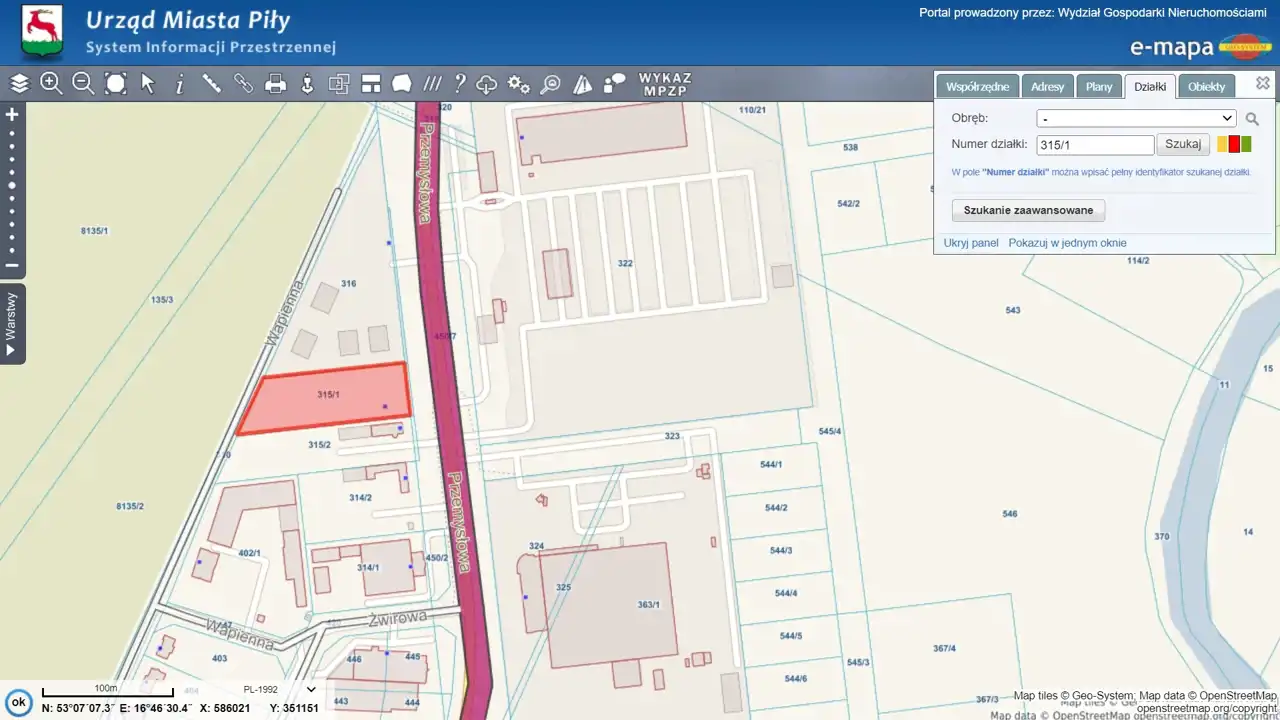Image resolution: width=1280 pixels, height=720 pixels.
Task: Open the Obręb dropdown list
Action: [x=1136, y=118]
